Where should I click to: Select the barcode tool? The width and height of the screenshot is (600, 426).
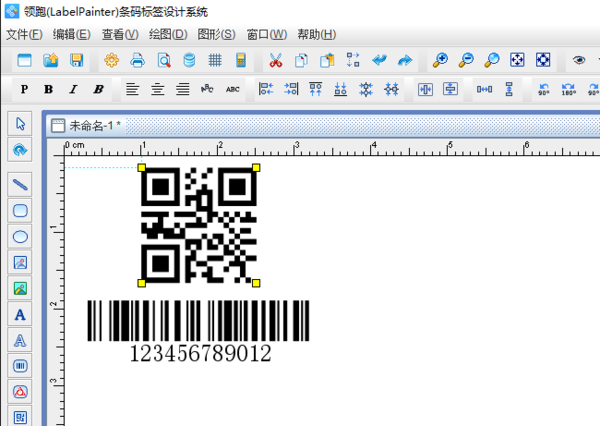pos(20,366)
